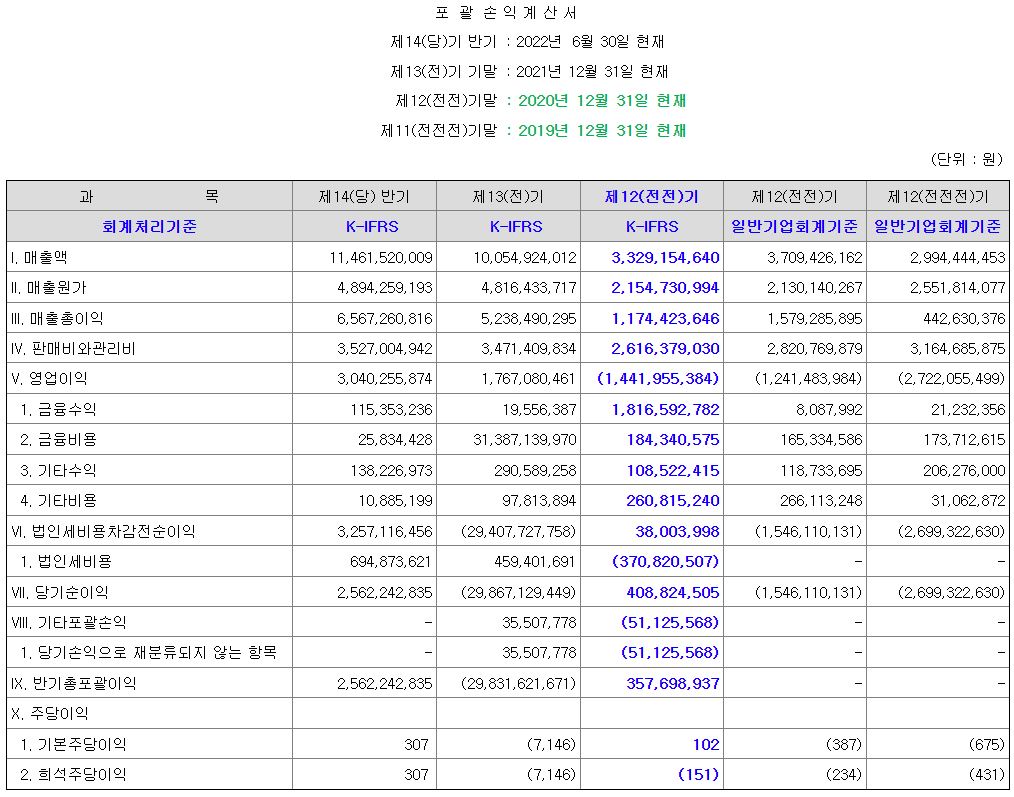This screenshot has height=797, width=1014.
Task: Select the value 2,994,444,453
Action: coord(958,257)
